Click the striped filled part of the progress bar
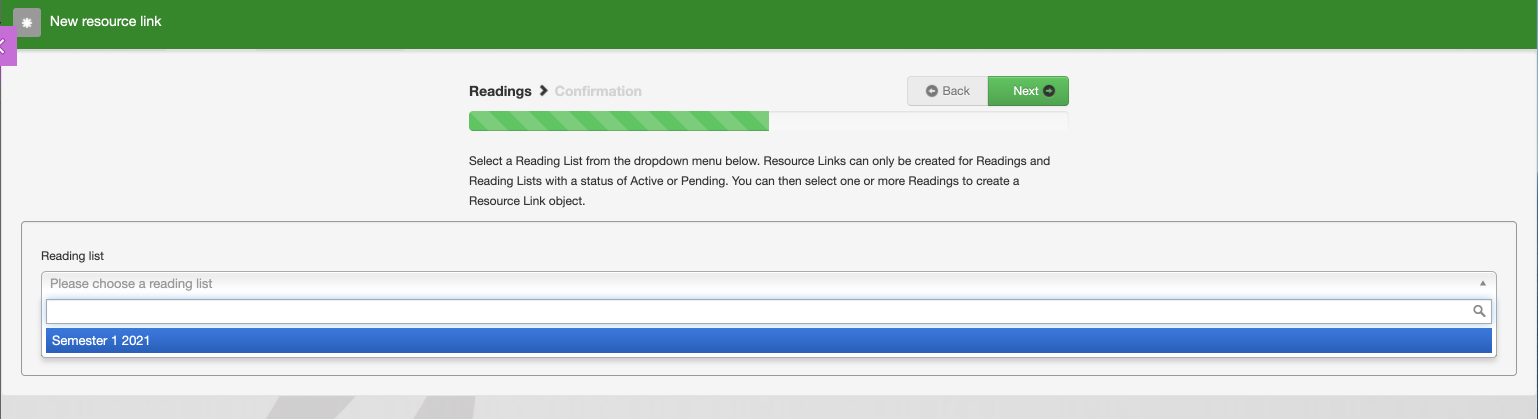The image size is (1538, 419). [618, 122]
